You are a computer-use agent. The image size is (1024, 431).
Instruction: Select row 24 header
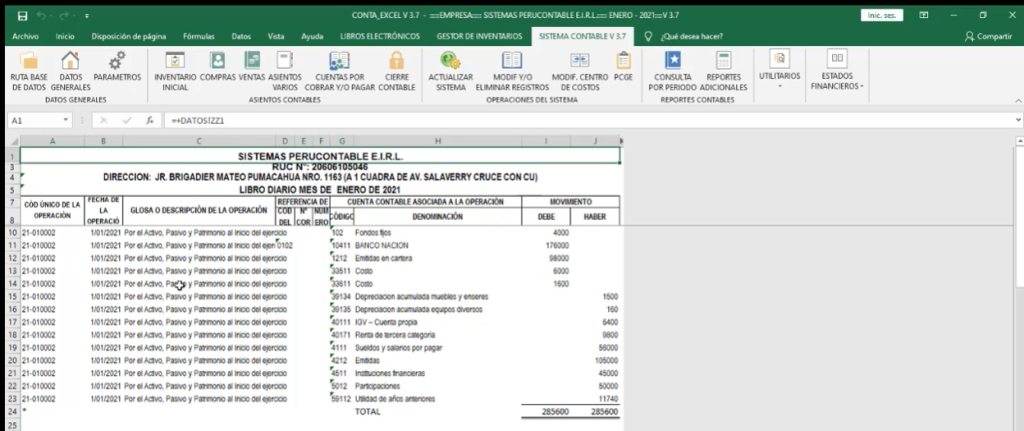point(12,412)
